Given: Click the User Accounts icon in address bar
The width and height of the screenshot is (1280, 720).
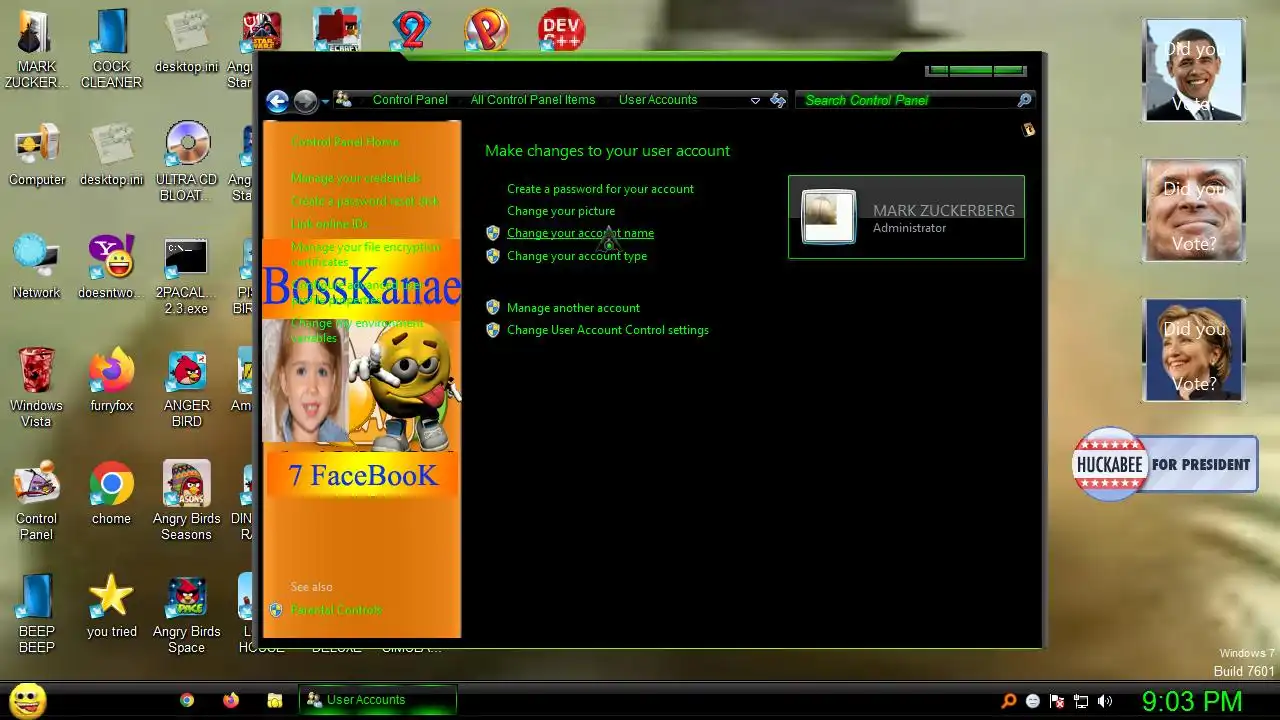Looking at the screenshot, I should tap(343, 100).
